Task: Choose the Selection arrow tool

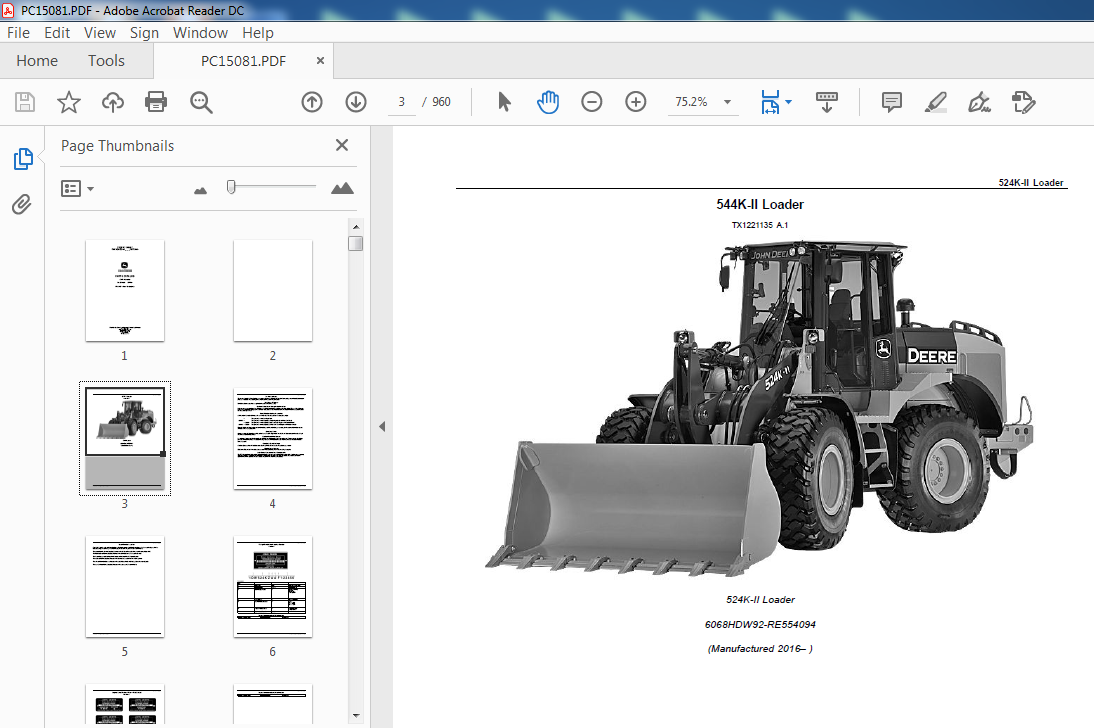Action: coord(504,102)
